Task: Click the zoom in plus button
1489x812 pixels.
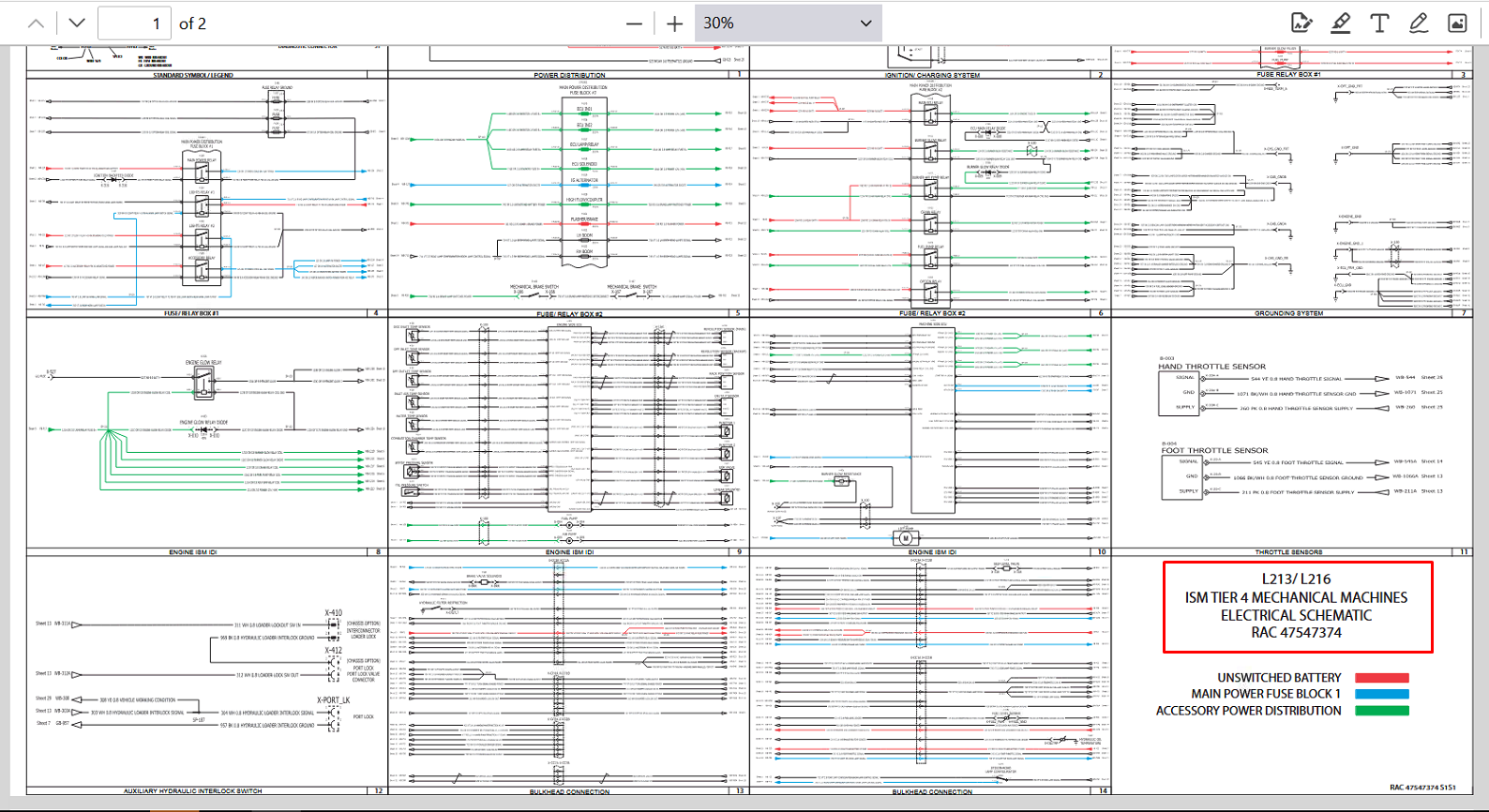Action: [x=674, y=23]
